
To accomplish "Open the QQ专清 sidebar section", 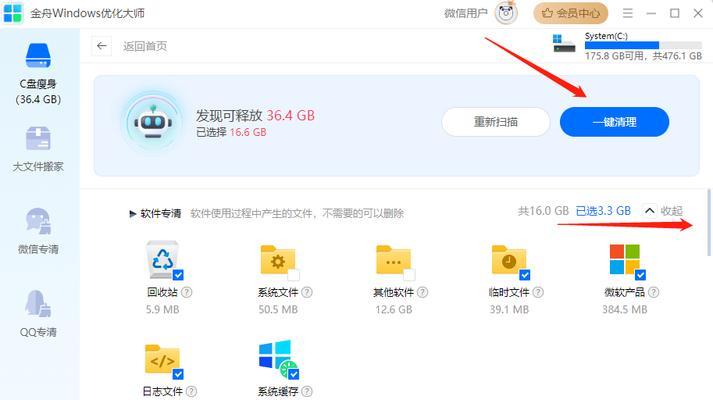I will coord(38,314).
